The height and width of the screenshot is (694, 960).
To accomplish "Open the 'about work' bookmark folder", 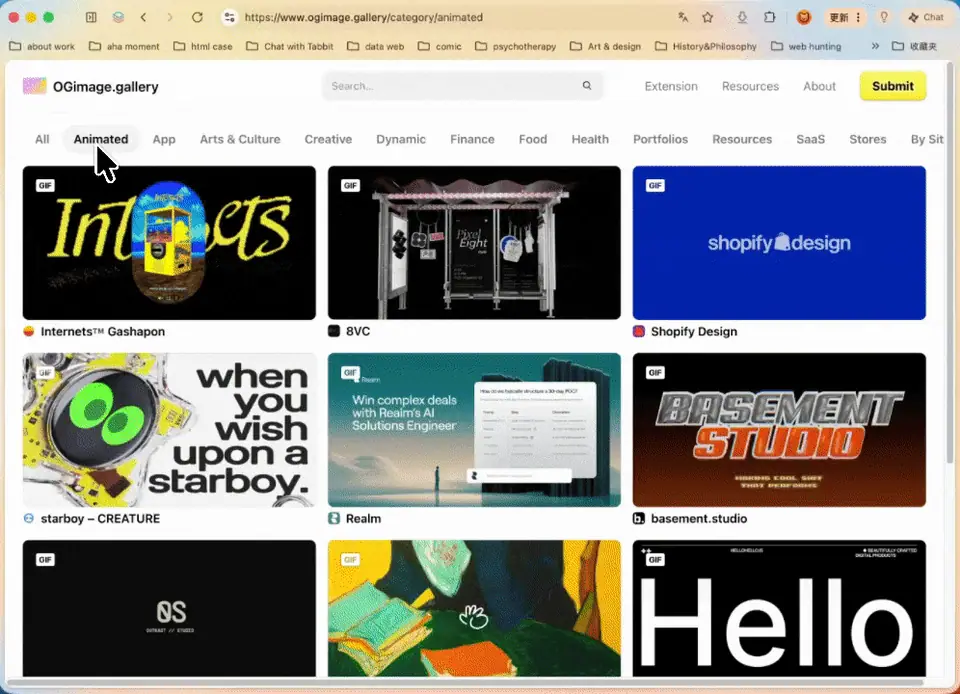I will [42, 46].
